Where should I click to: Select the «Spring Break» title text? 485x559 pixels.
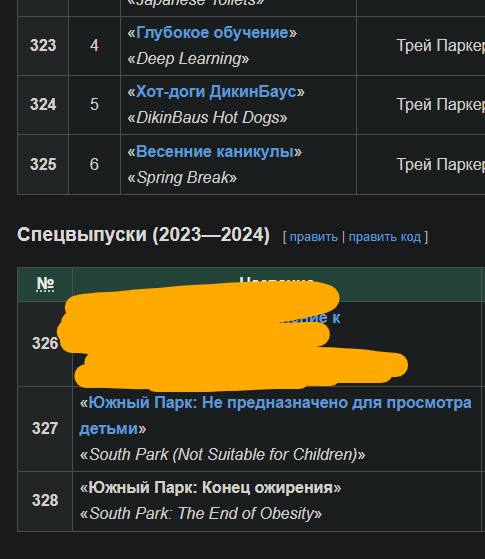(x=182, y=178)
